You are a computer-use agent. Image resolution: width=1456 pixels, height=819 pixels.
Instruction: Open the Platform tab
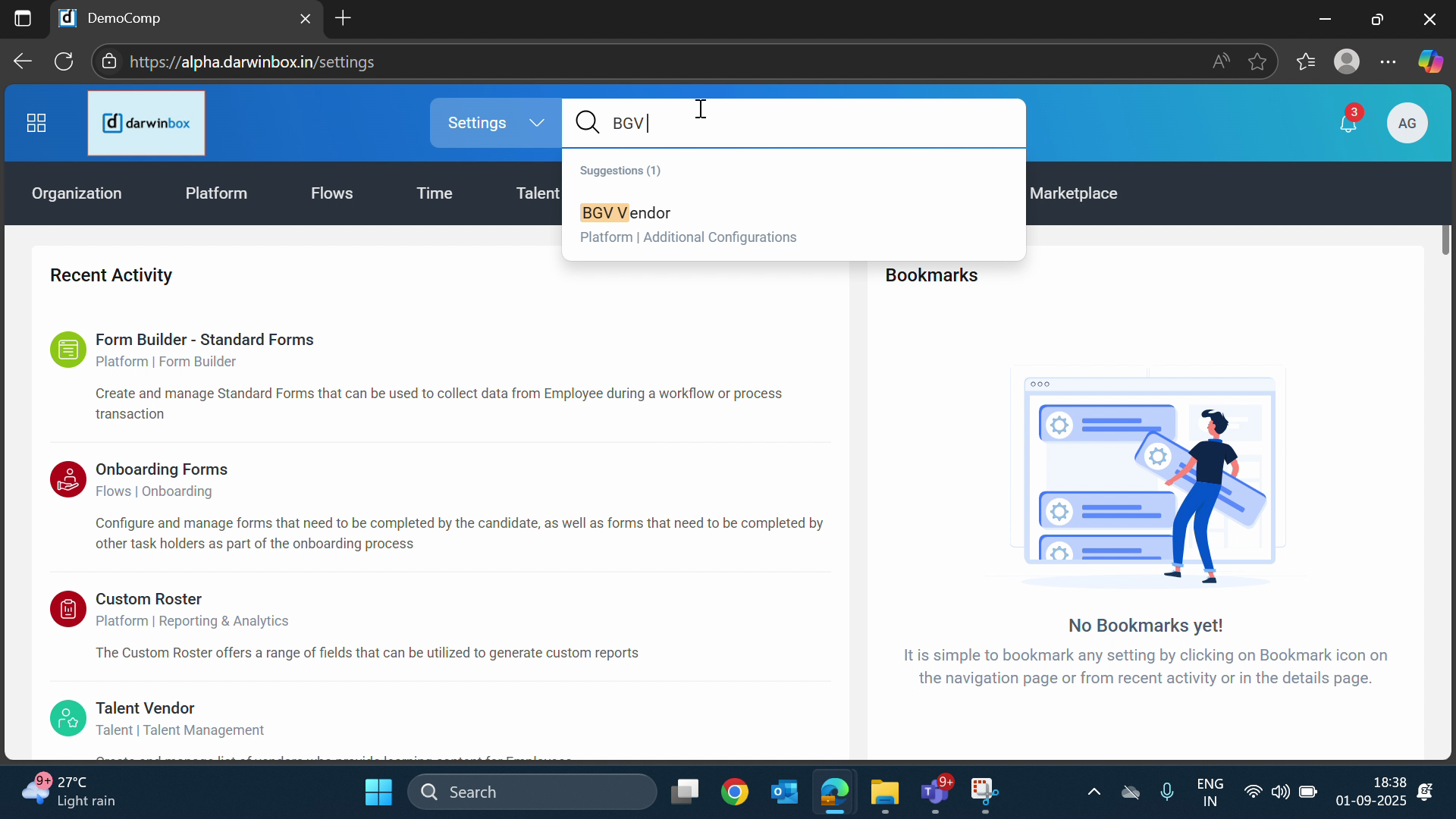tap(216, 193)
